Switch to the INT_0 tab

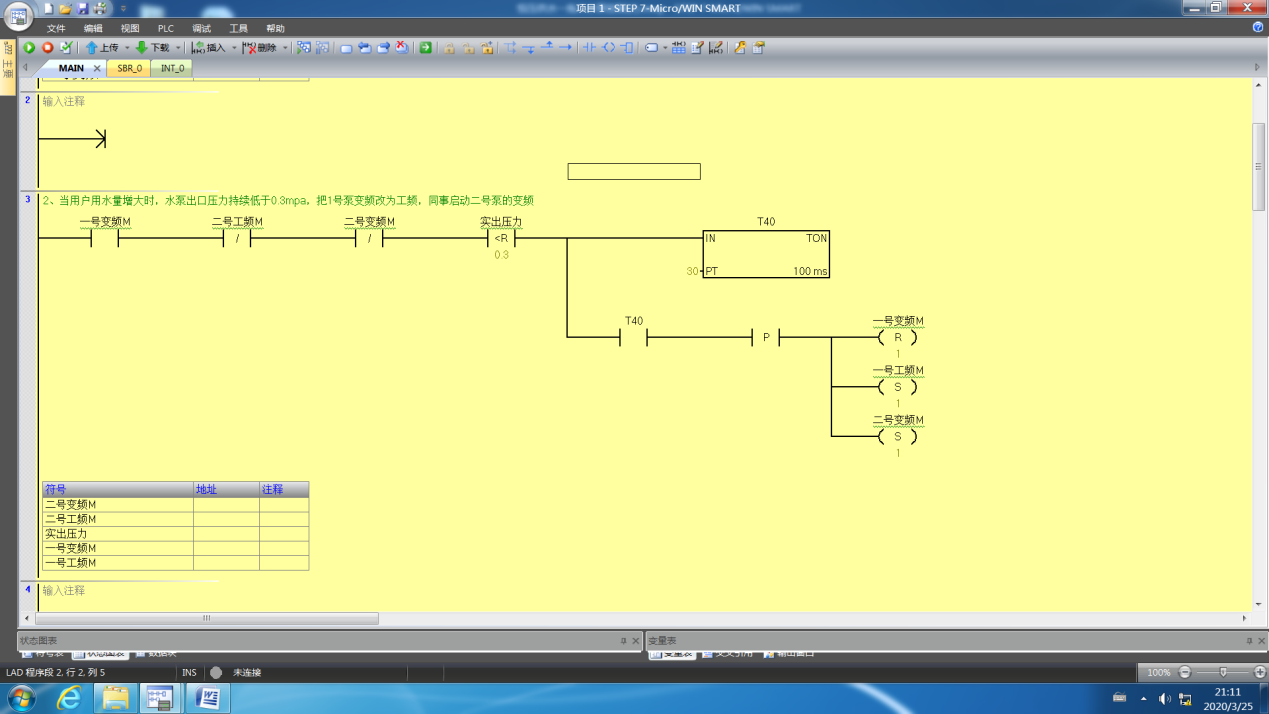pos(172,68)
